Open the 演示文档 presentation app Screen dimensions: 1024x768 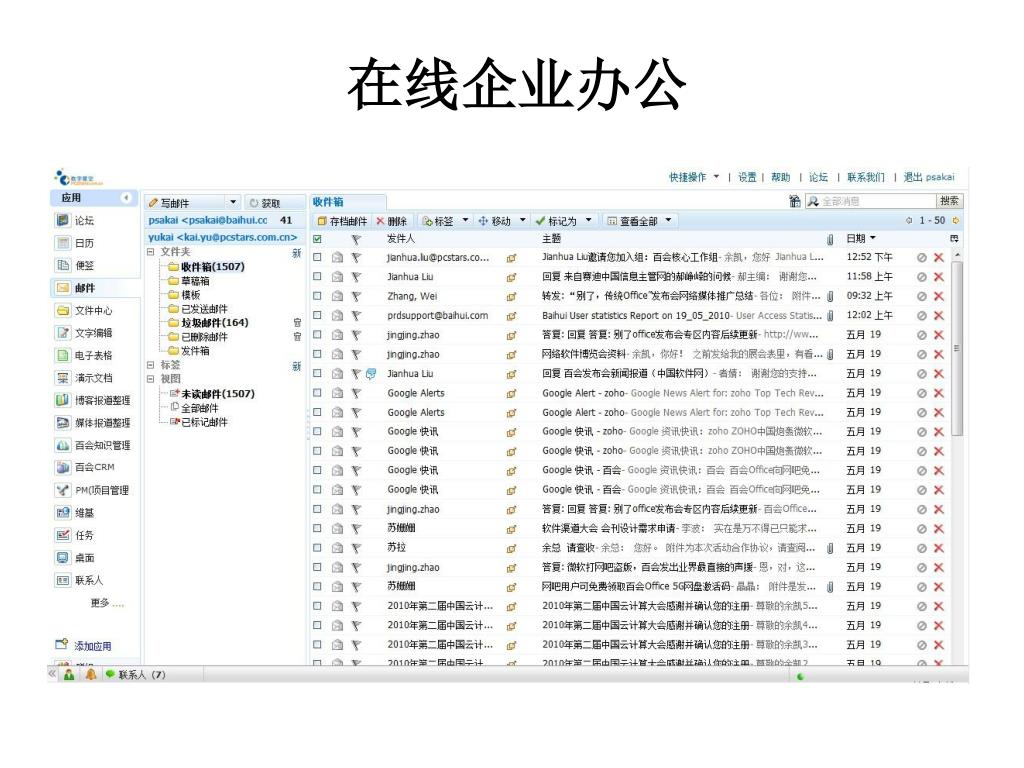pos(84,377)
